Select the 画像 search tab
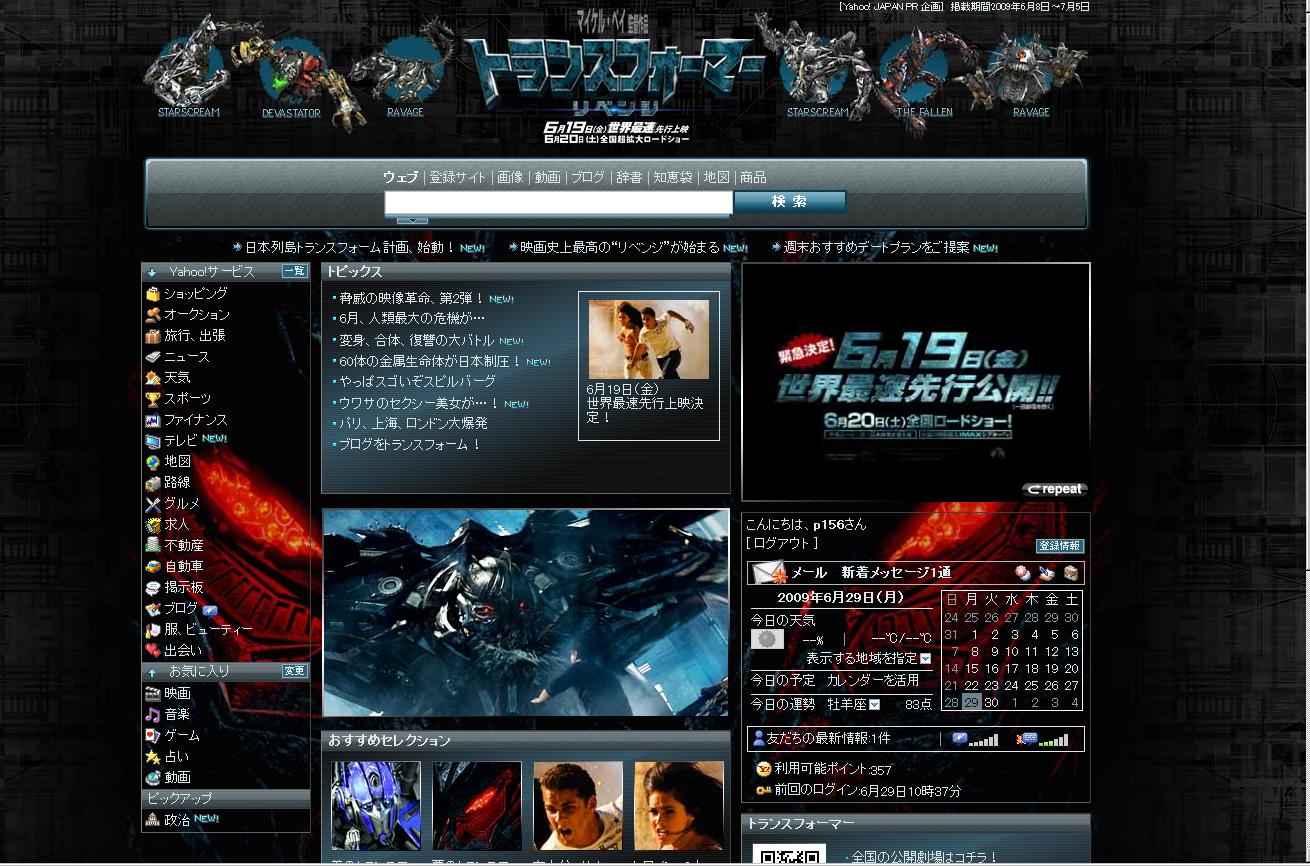 point(510,177)
